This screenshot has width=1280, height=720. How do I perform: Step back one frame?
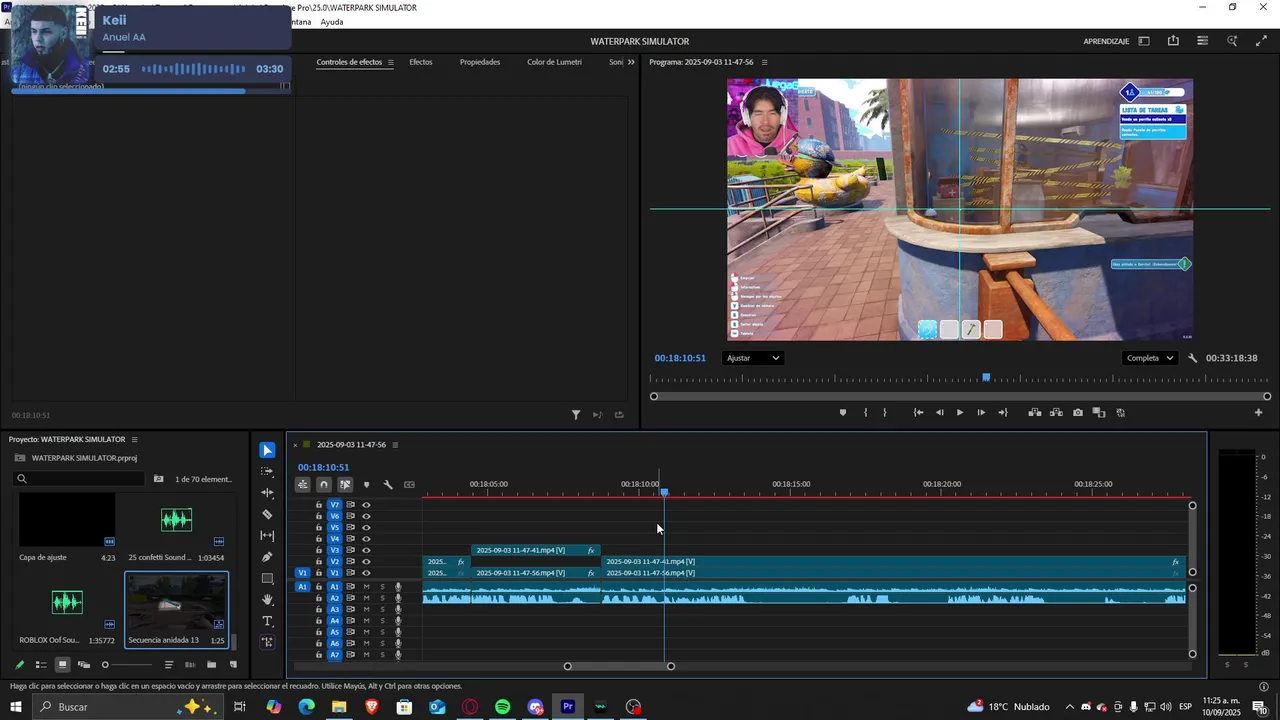(x=939, y=412)
